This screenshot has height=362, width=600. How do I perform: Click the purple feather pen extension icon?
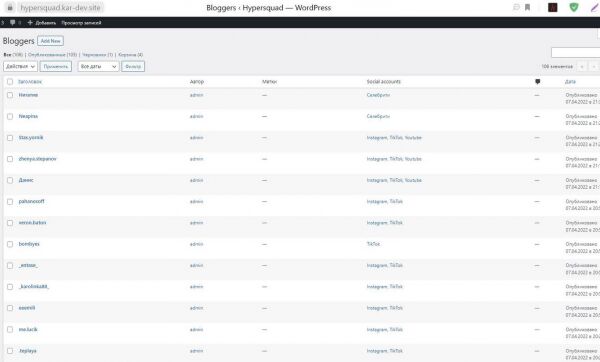pyautogui.click(x=595, y=7)
